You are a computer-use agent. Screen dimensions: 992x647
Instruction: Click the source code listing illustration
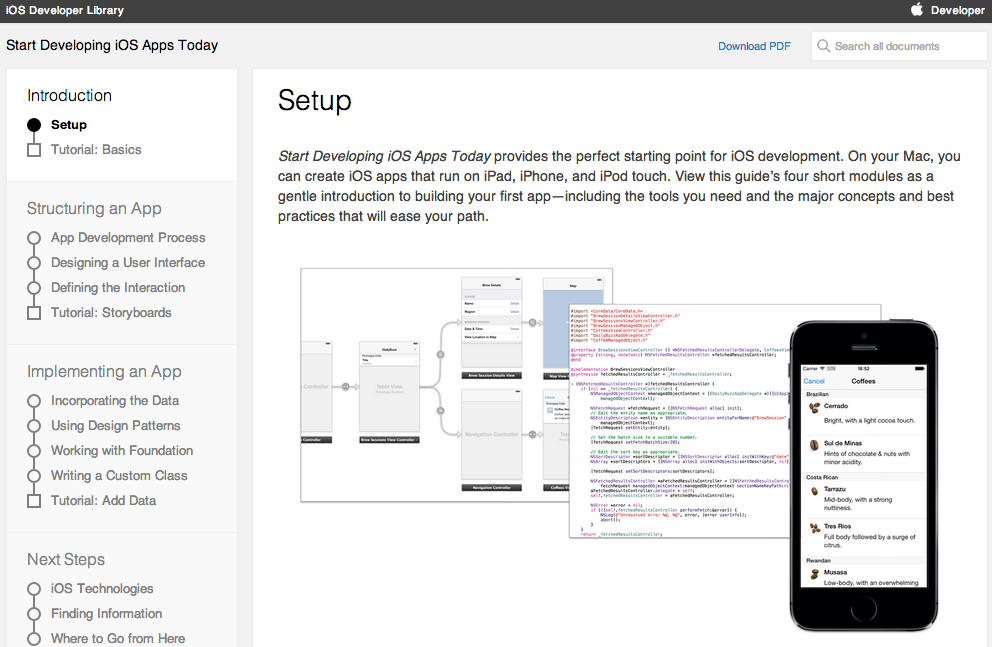pyautogui.click(x=679, y=421)
